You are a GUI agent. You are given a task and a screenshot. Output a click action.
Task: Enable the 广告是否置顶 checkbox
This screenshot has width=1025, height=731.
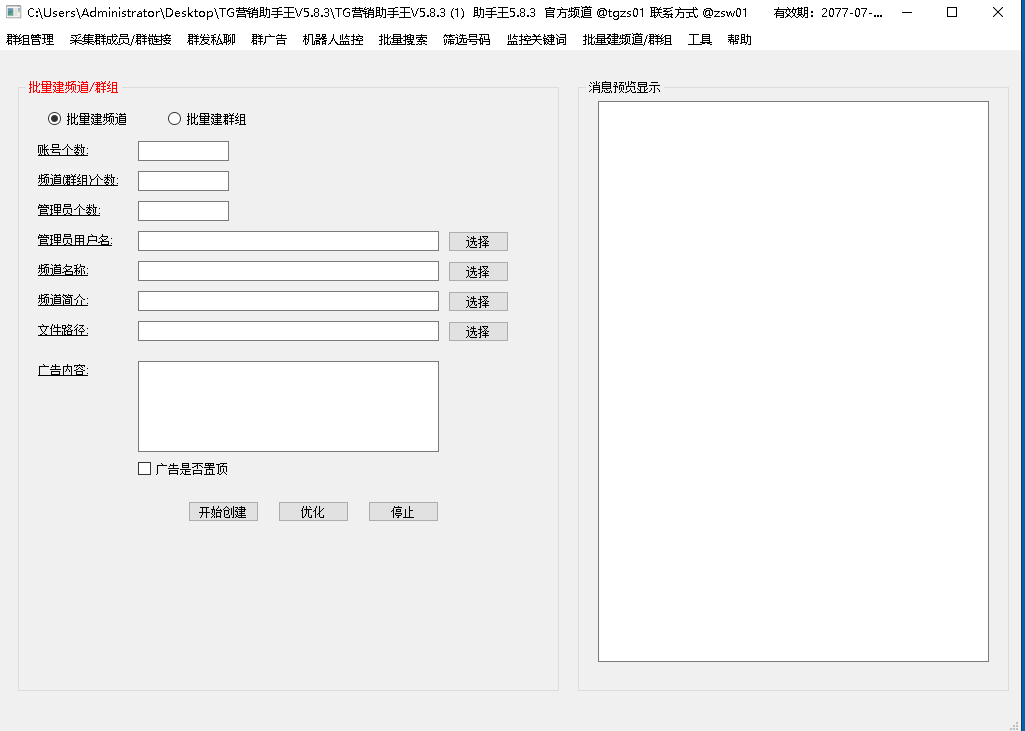tap(145, 469)
